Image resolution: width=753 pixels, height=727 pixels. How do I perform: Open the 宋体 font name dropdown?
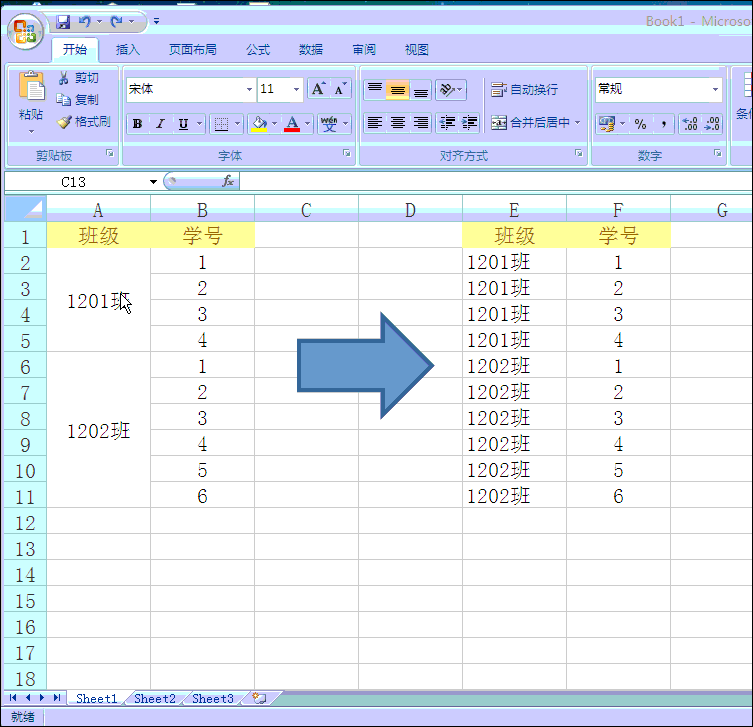[x=249, y=89]
